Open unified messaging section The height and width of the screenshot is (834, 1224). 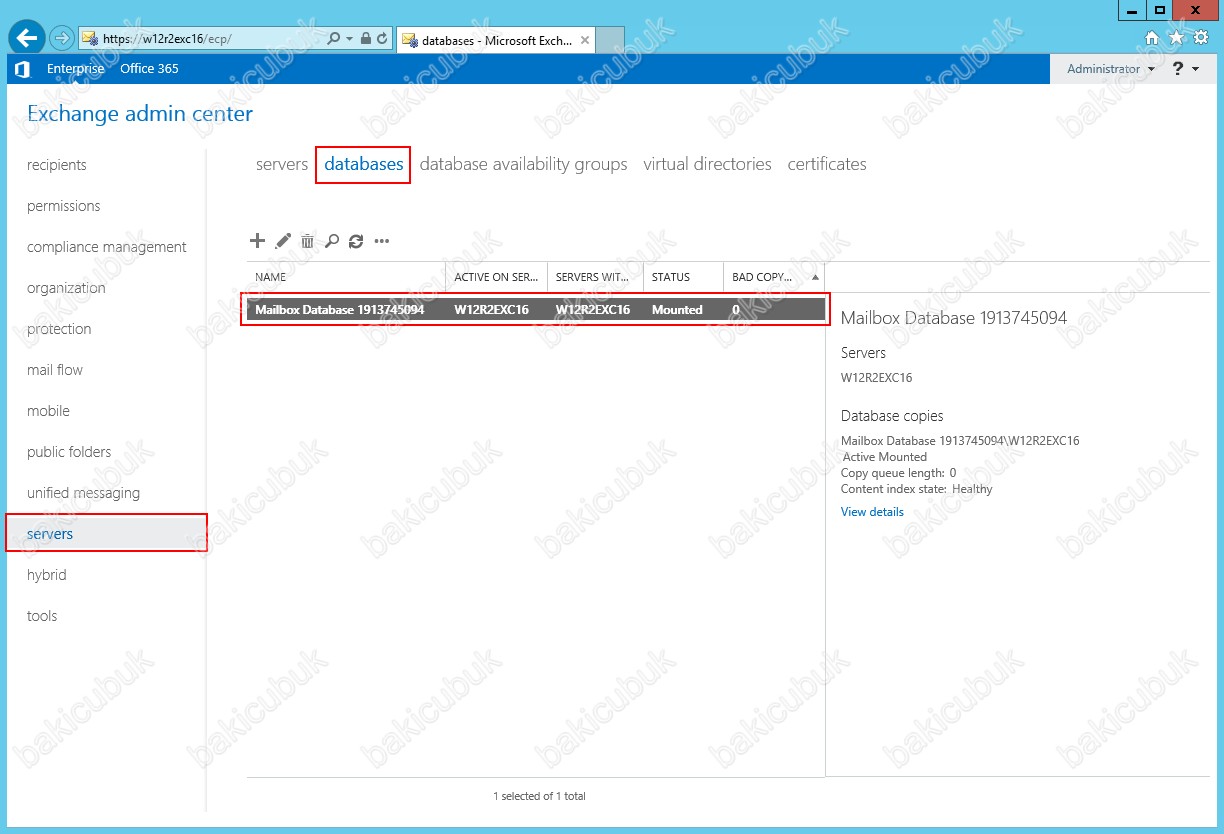pos(83,493)
